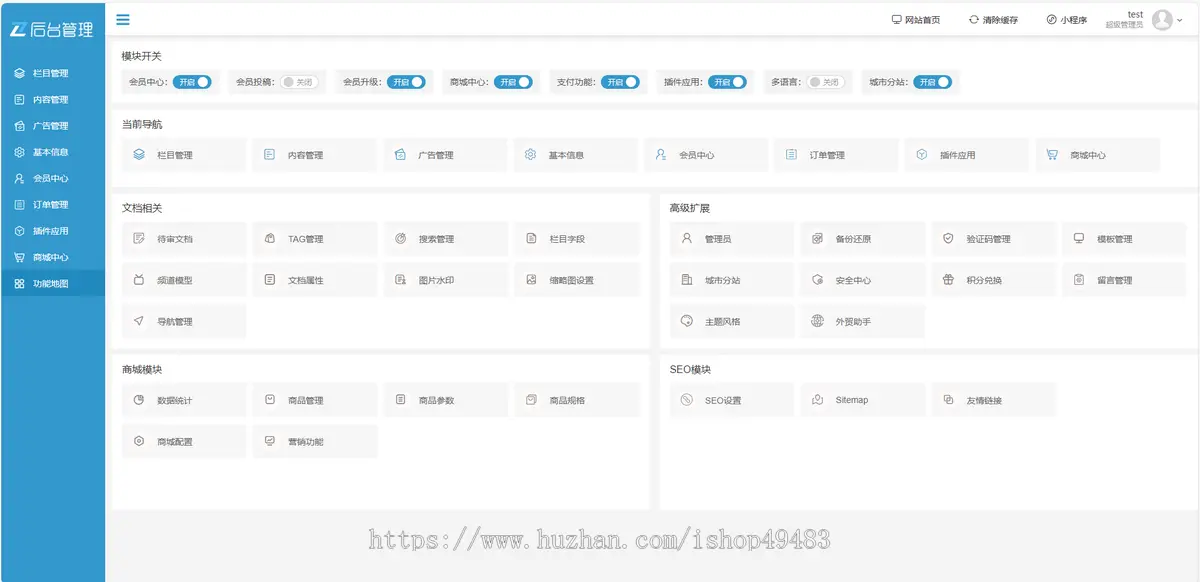Click the 会员中心 person icon in 当前导航
The image size is (1200, 582).
pyautogui.click(x=661, y=155)
